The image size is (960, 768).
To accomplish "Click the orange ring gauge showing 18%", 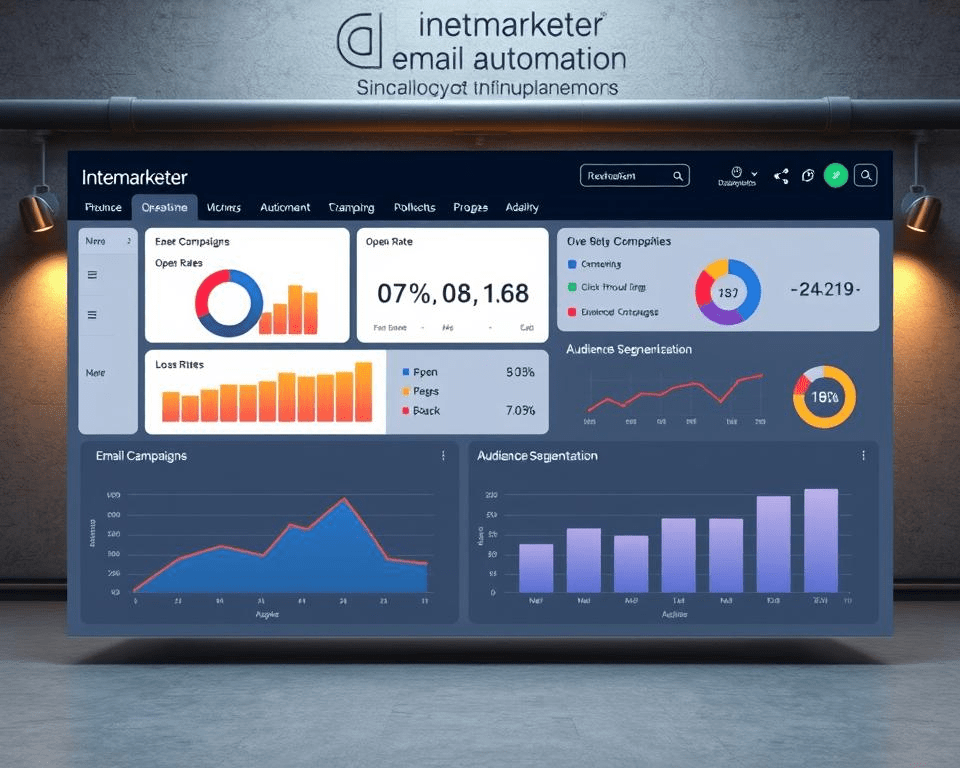I will (x=824, y=397).
